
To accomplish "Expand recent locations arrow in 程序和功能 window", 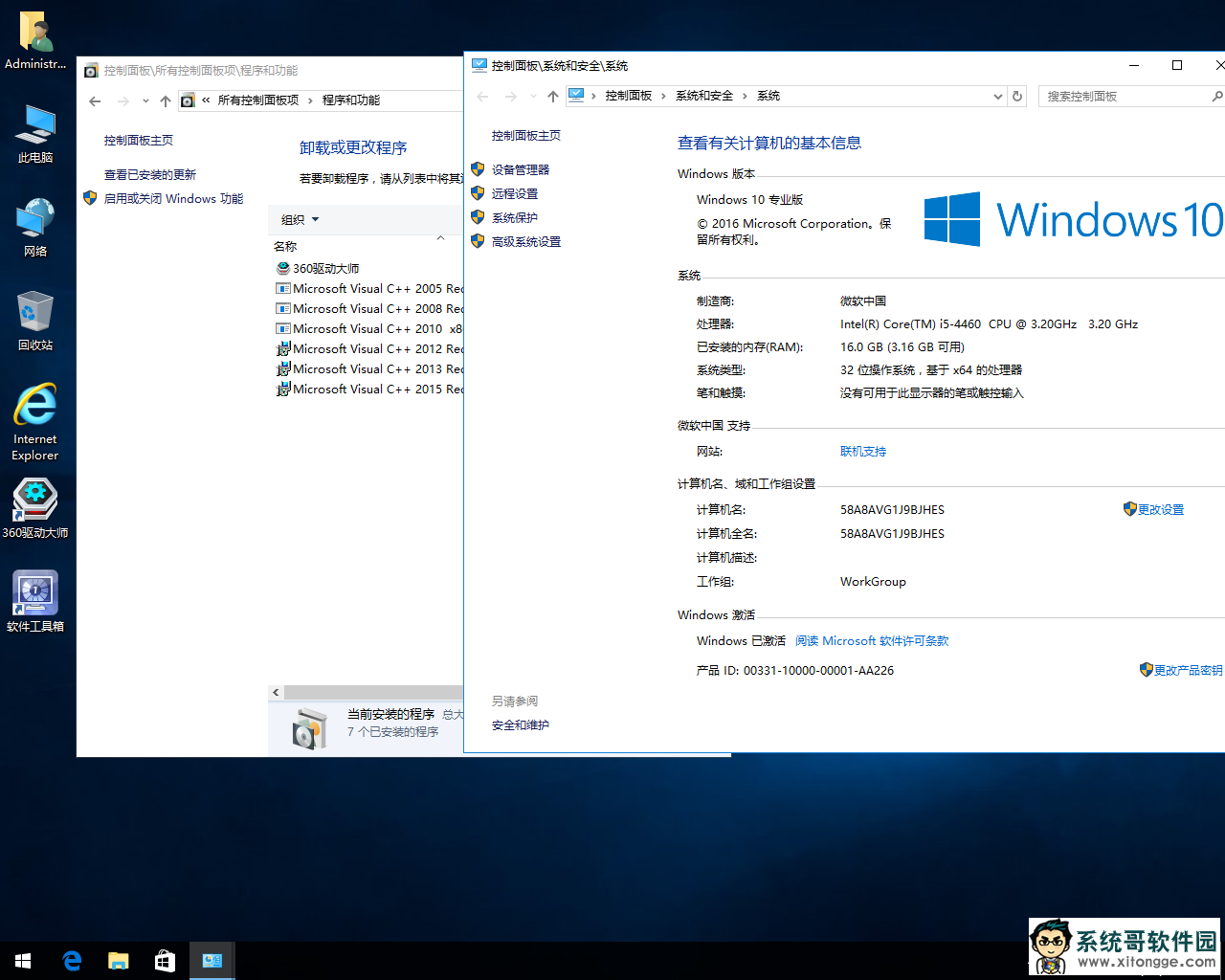I will point(145,100).
